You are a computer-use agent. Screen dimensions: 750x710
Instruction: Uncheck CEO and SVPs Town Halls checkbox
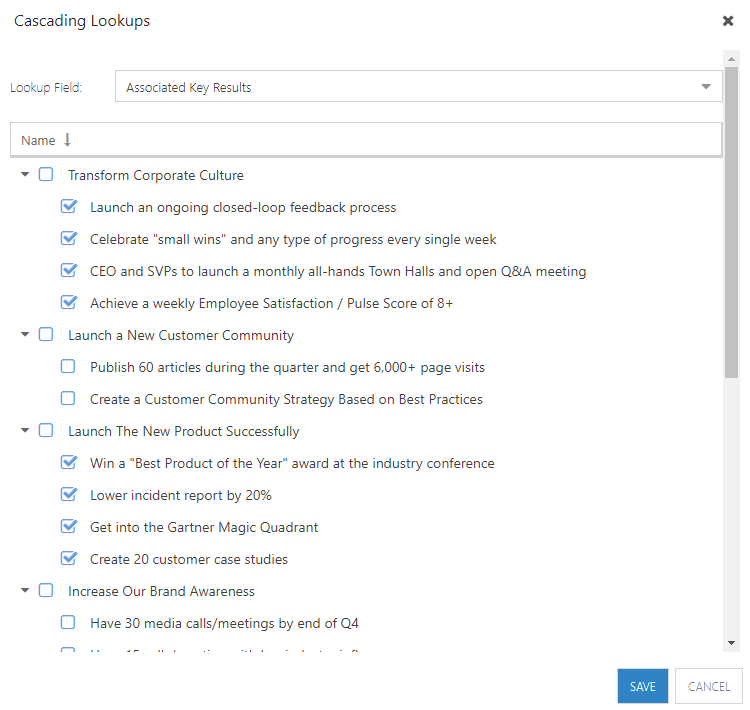tap(68, 270)
